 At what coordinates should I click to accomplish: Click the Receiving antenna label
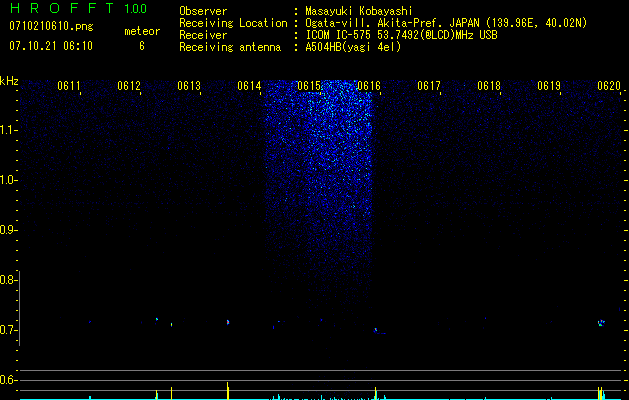tap(230, 47)
